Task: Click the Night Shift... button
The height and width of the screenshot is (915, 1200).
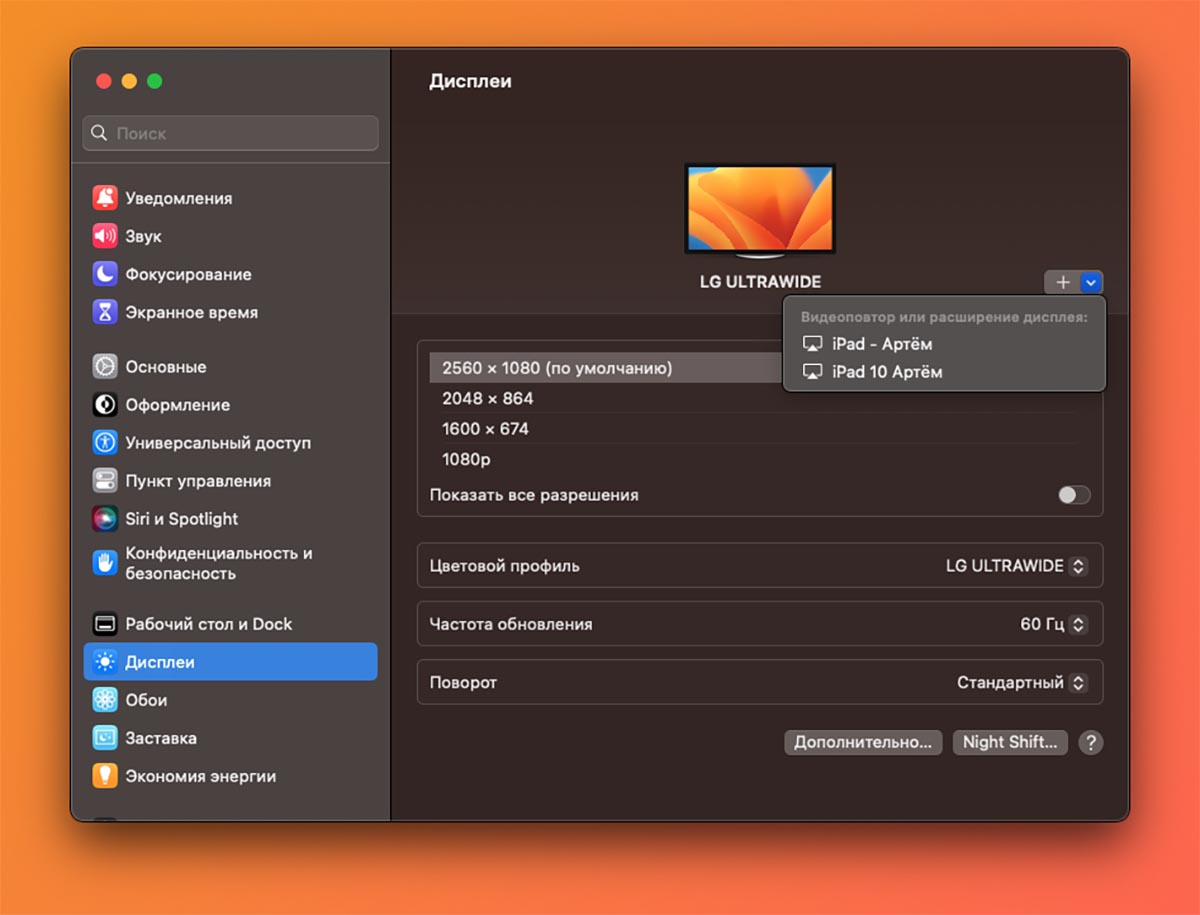Action: [x=1010, y=742]
